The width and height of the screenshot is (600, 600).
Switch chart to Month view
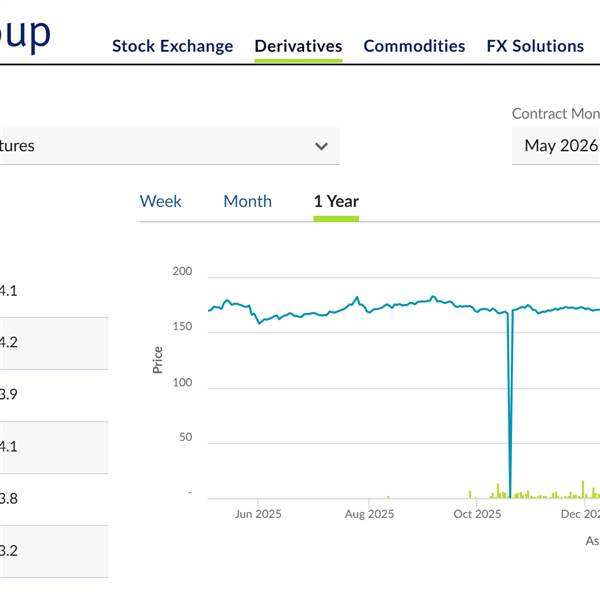[247, 201]
